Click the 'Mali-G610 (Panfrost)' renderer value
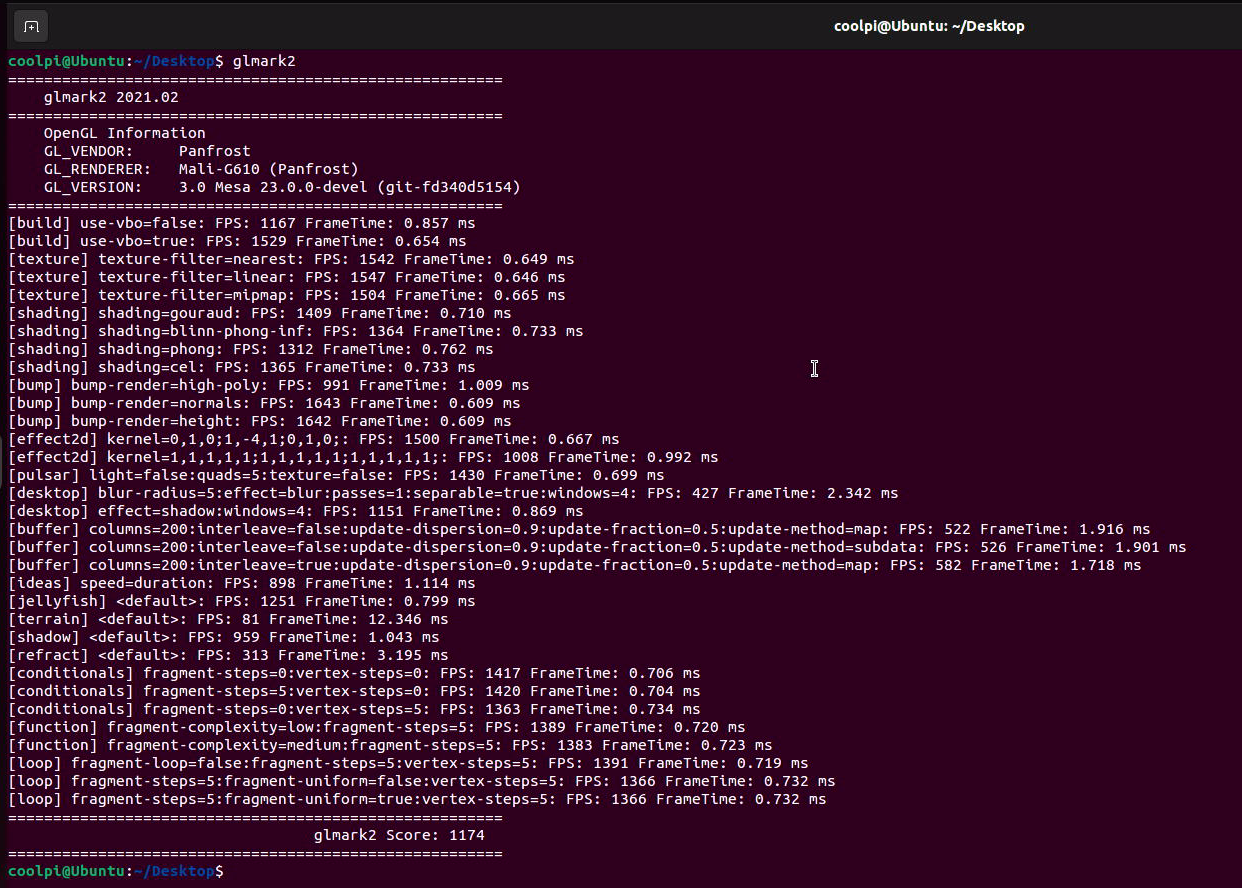This screenshot has height=888, width=1242. 268,169
